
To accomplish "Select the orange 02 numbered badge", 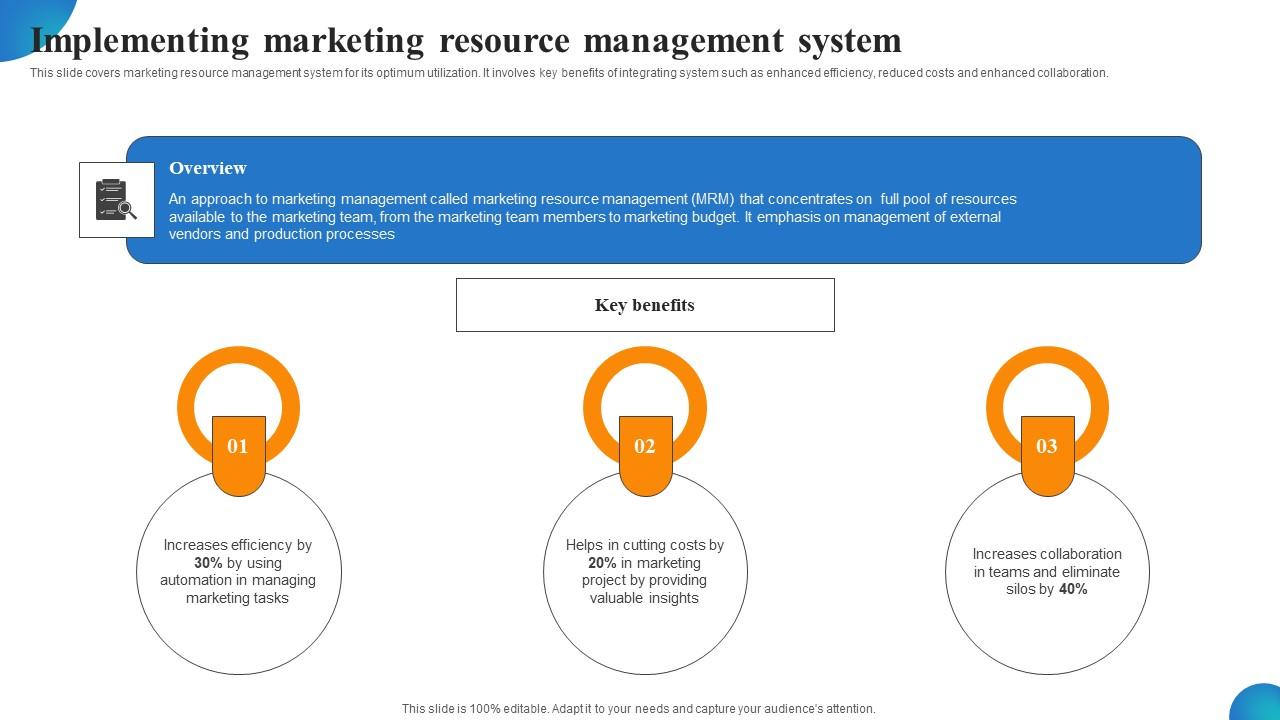I will pyautogui.click(x=646, y=447).
